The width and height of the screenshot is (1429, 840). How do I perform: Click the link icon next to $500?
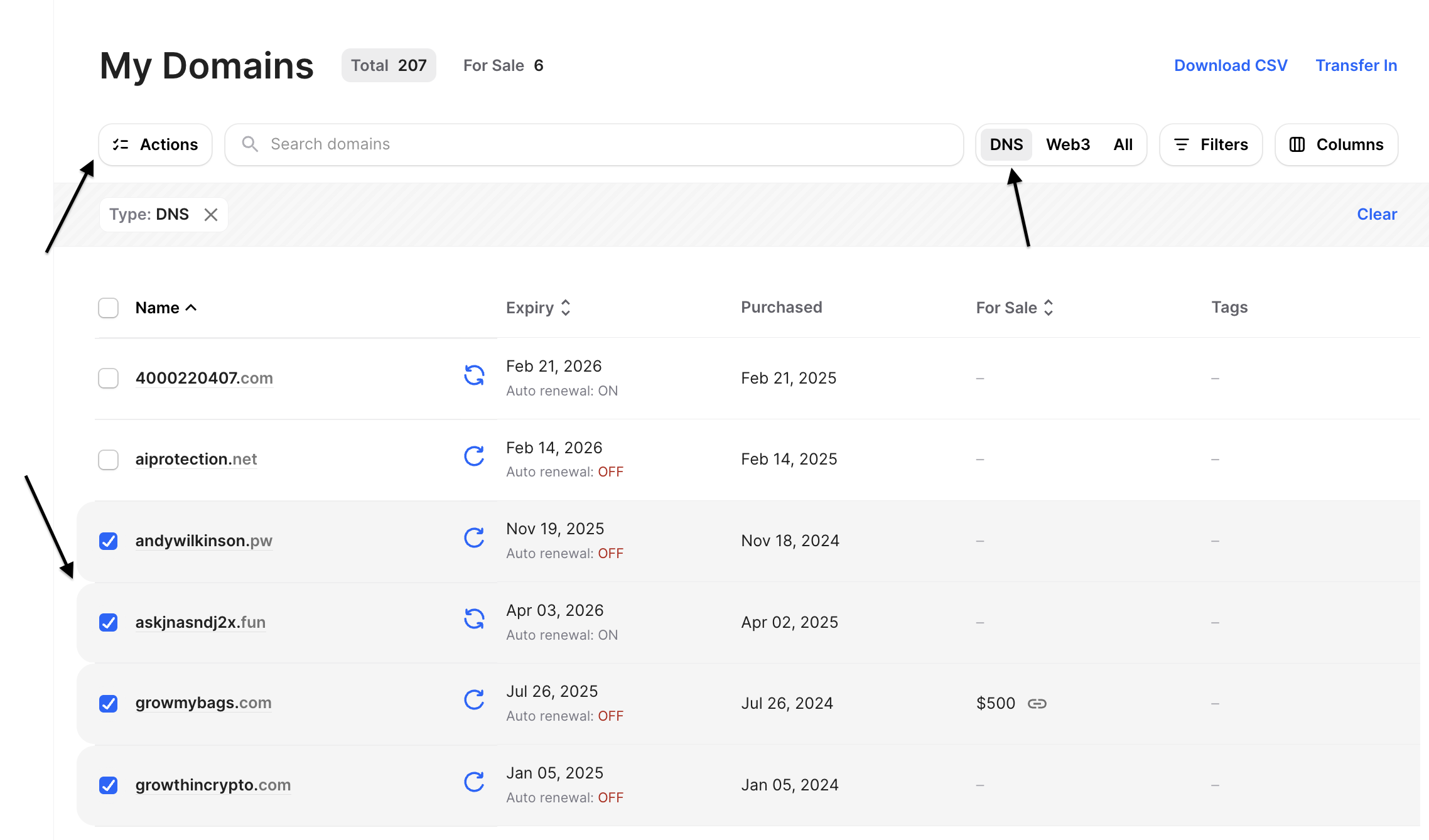click(x=1037, y=704)
